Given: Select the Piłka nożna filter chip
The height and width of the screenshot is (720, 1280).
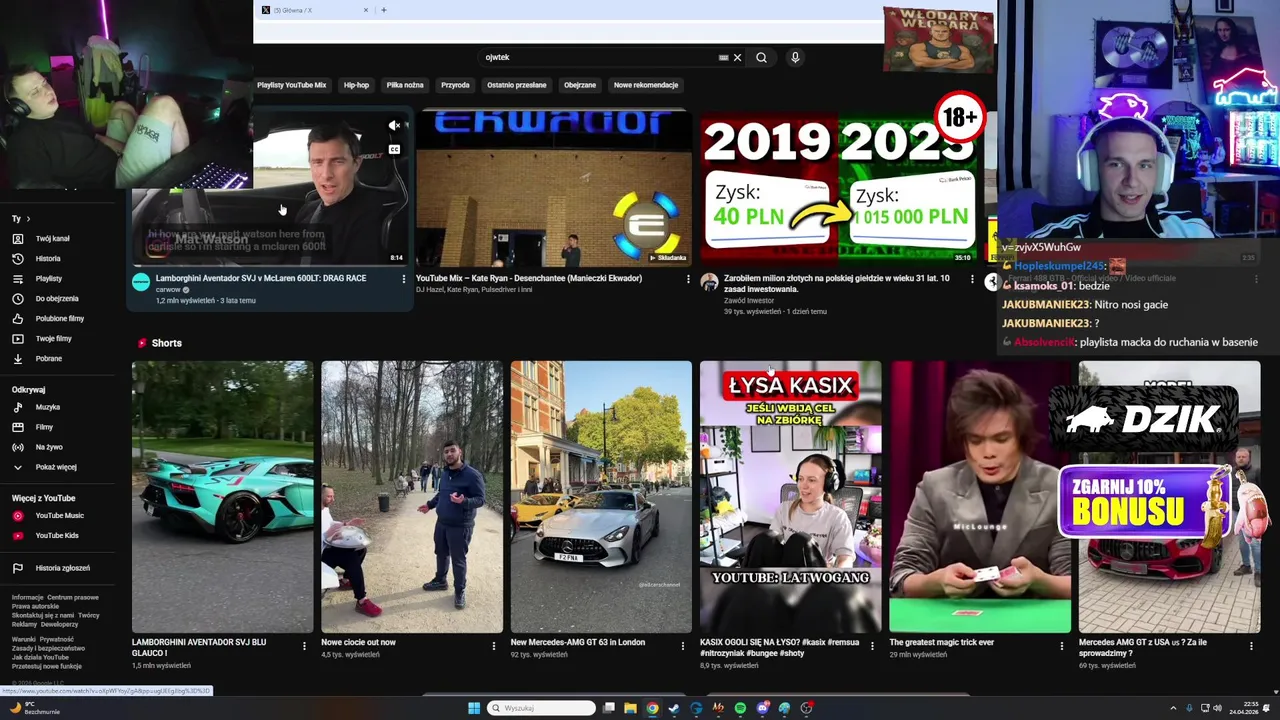Looking at the screenshot, I should 405,85.
